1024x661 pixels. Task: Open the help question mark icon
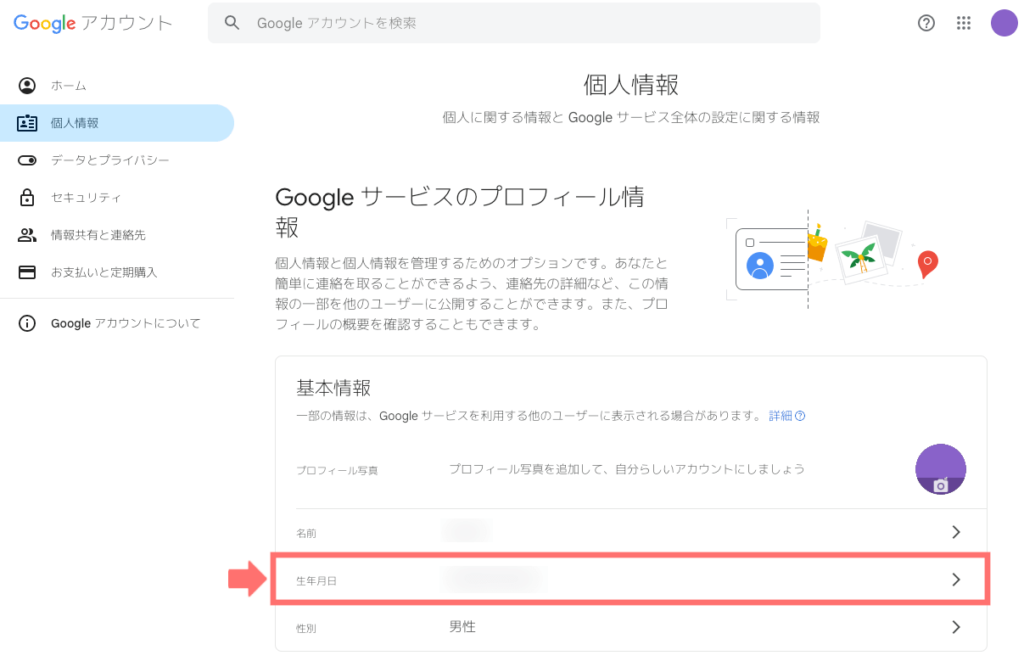point(926,24)
